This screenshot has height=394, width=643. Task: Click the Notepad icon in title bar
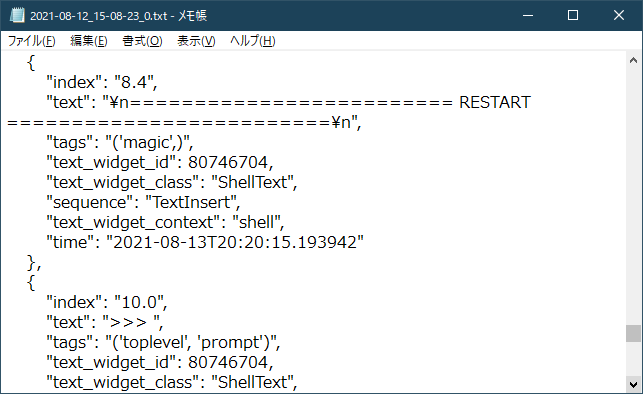[17, 16]
